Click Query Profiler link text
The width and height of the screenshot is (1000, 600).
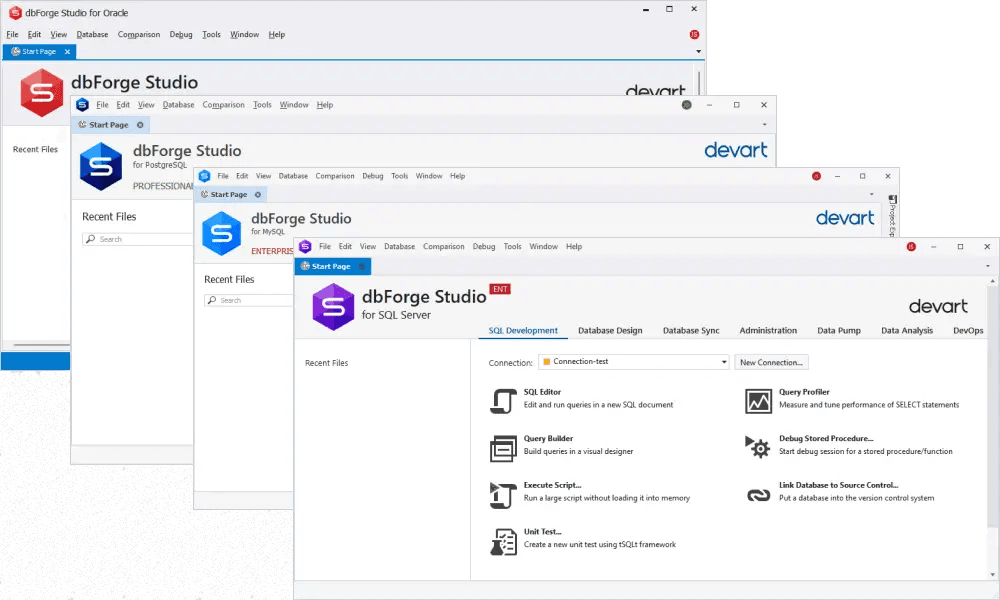pyautogui.click(x=804, y=392)
